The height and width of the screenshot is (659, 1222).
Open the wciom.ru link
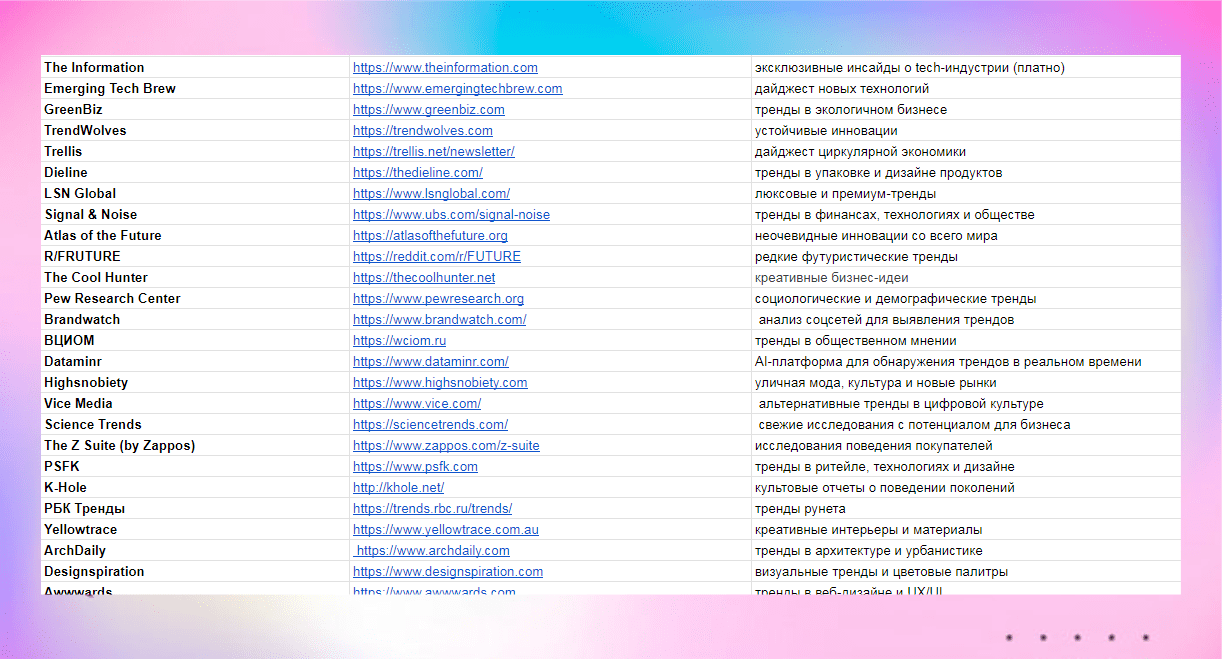tap(399, 341)
